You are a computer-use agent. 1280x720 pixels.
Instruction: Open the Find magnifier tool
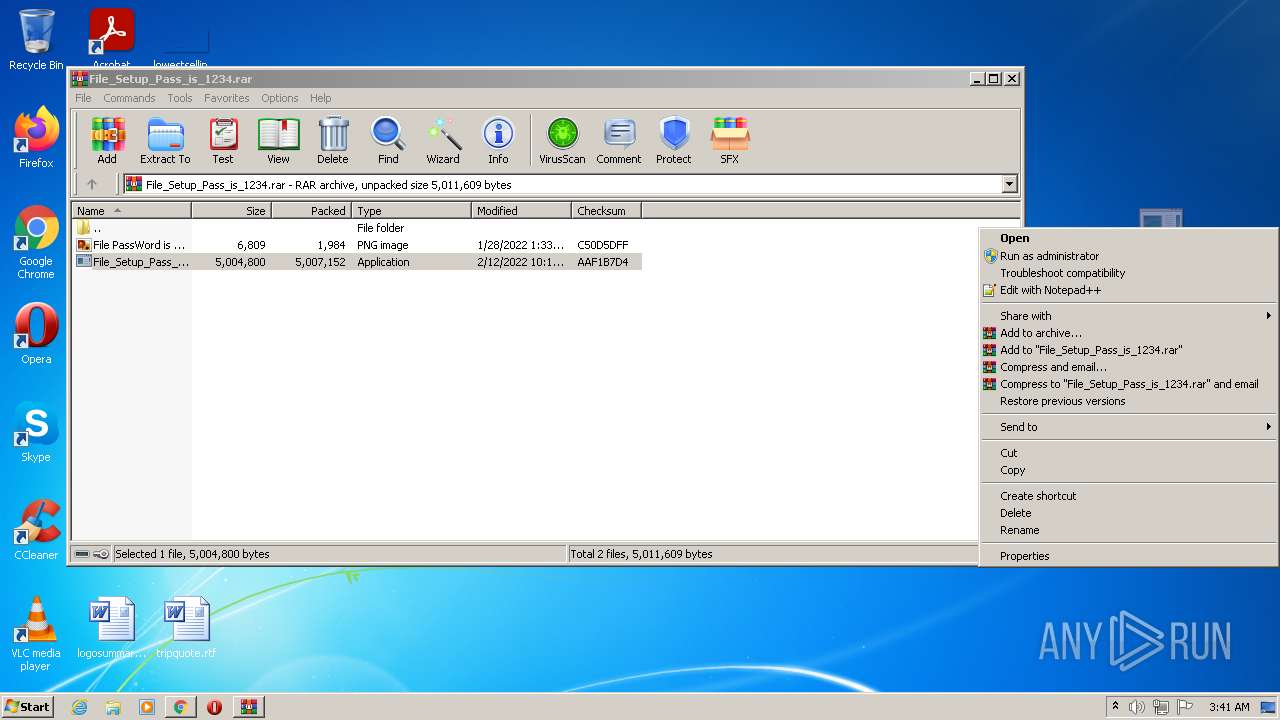(x=388, y=141)
